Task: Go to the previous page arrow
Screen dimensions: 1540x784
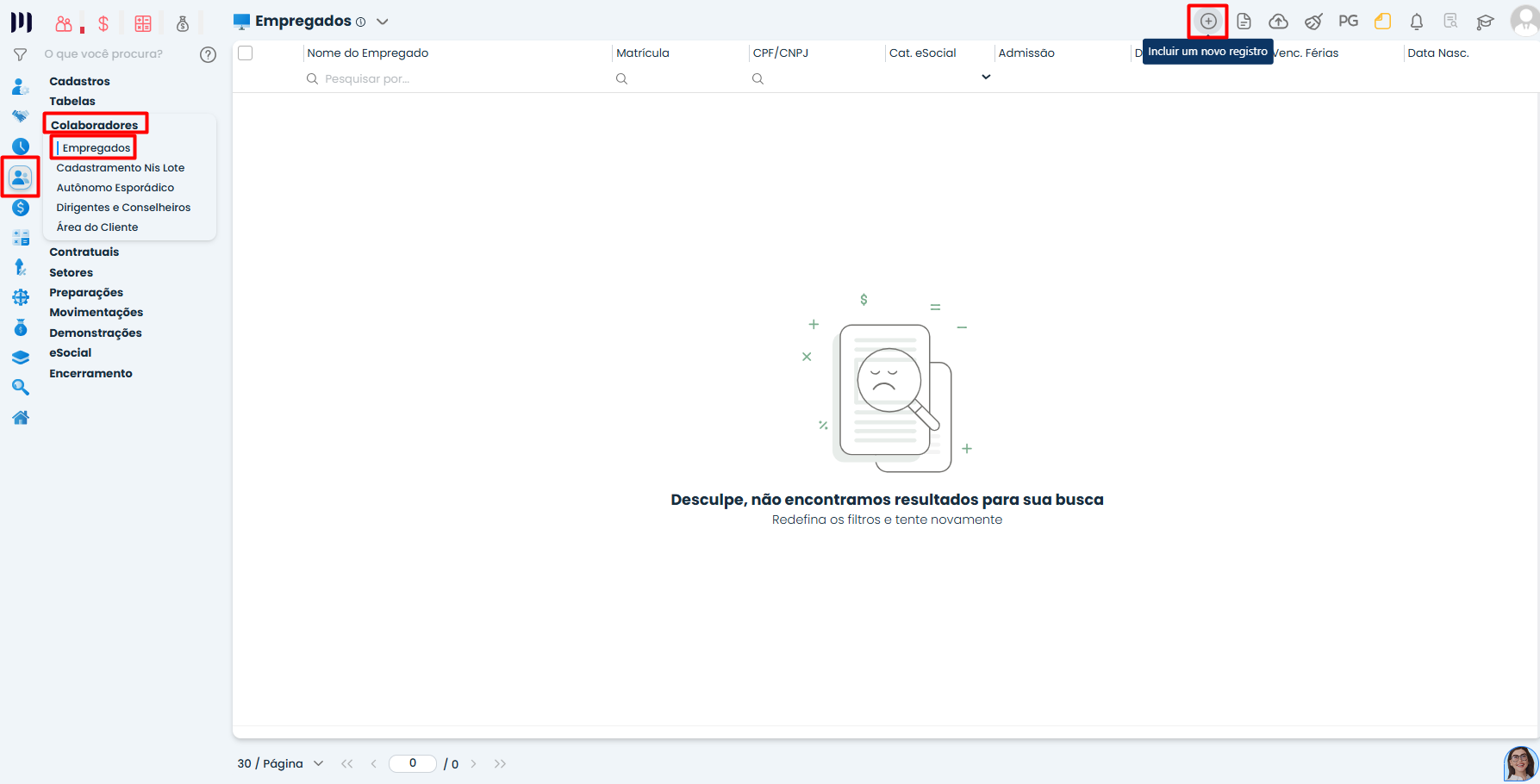Action: tap(373, 763)
